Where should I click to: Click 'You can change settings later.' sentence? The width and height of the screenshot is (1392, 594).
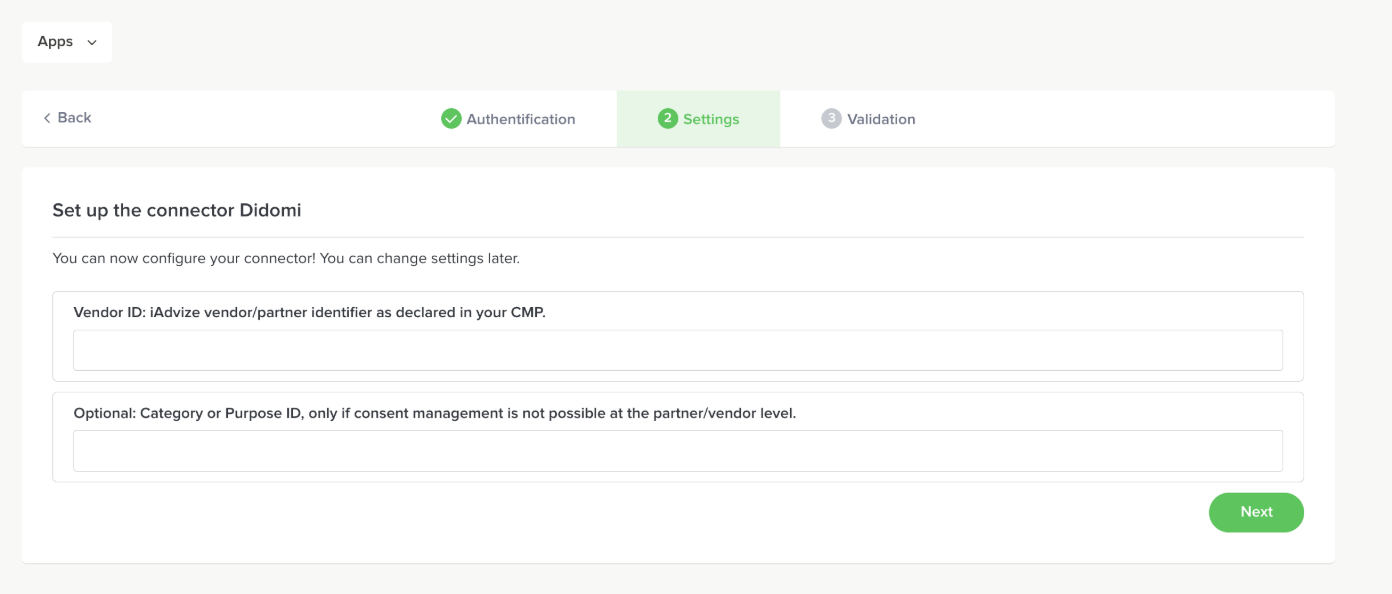tap(419, 258)
